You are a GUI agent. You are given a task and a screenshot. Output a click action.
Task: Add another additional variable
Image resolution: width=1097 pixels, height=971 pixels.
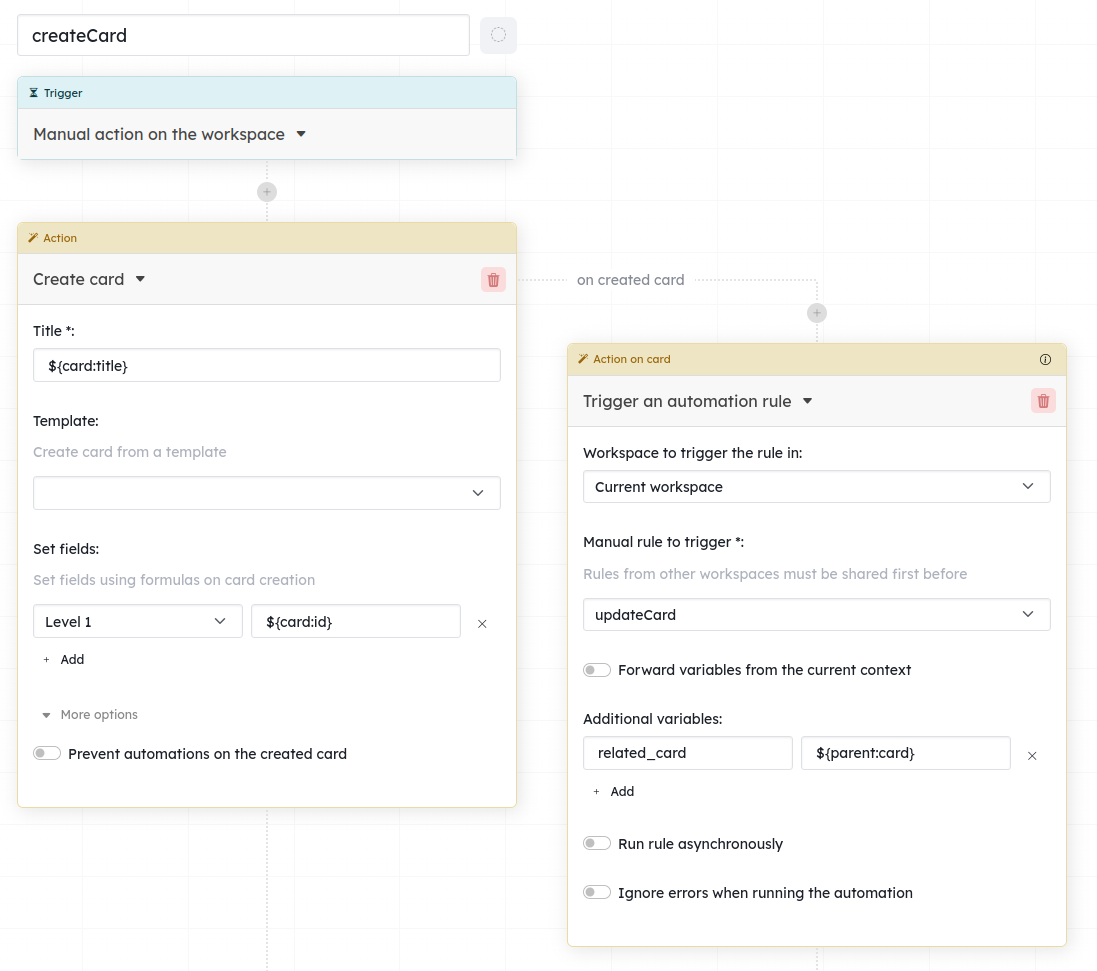tap(614, 792)
